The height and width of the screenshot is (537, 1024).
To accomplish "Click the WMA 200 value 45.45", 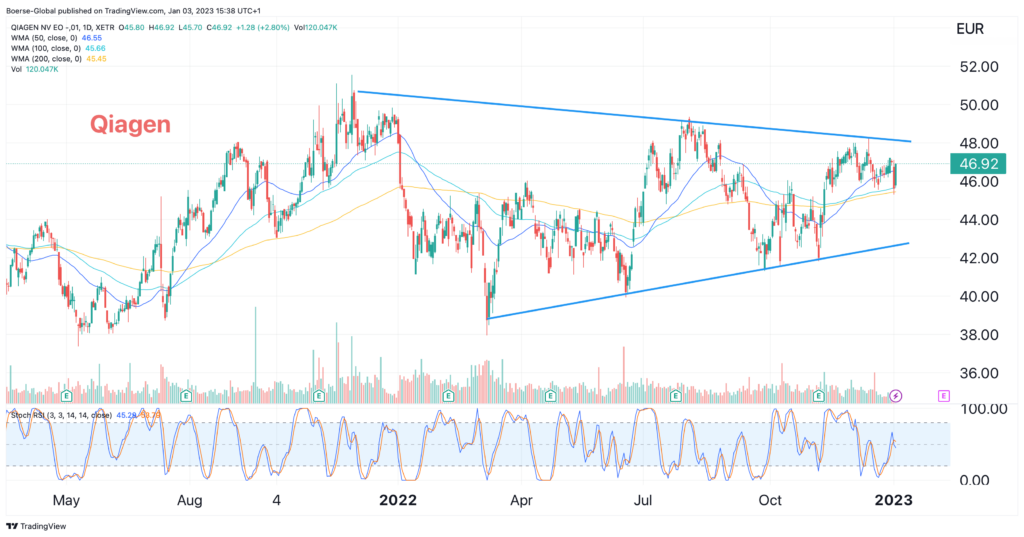I will [x=95, y=59].
